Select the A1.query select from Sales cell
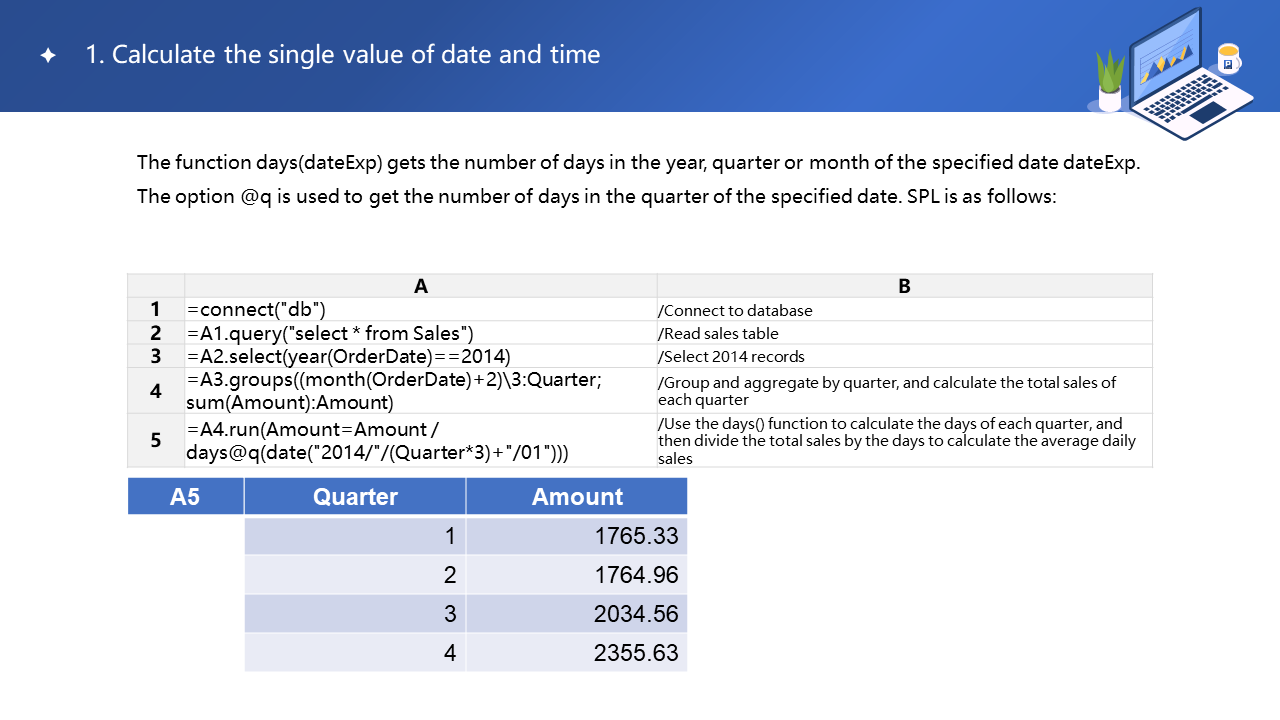Image resolution: width=1280 pixels, height=720 pixels. [420, 333]
